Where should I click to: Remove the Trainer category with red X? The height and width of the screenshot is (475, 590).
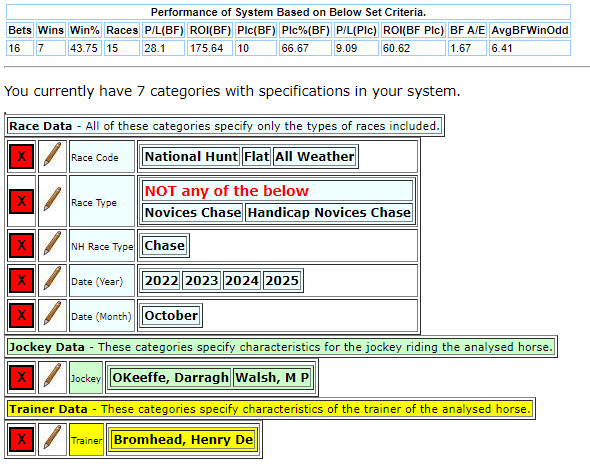pos(21,439)
